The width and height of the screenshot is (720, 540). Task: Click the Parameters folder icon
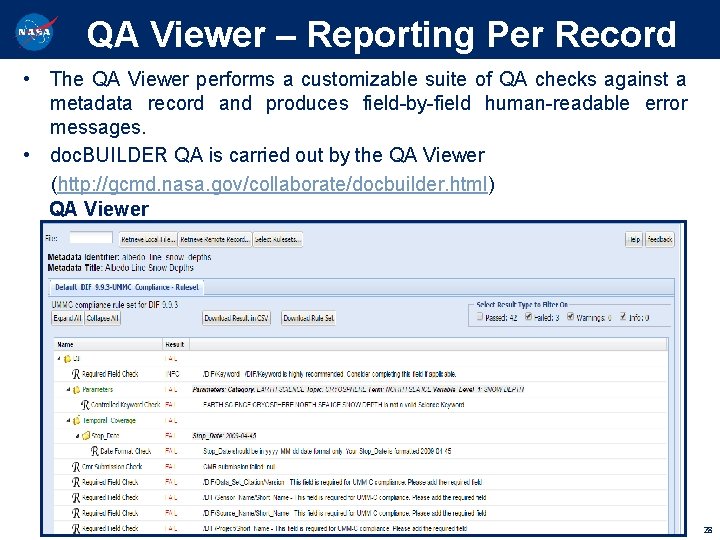(76, 389)
